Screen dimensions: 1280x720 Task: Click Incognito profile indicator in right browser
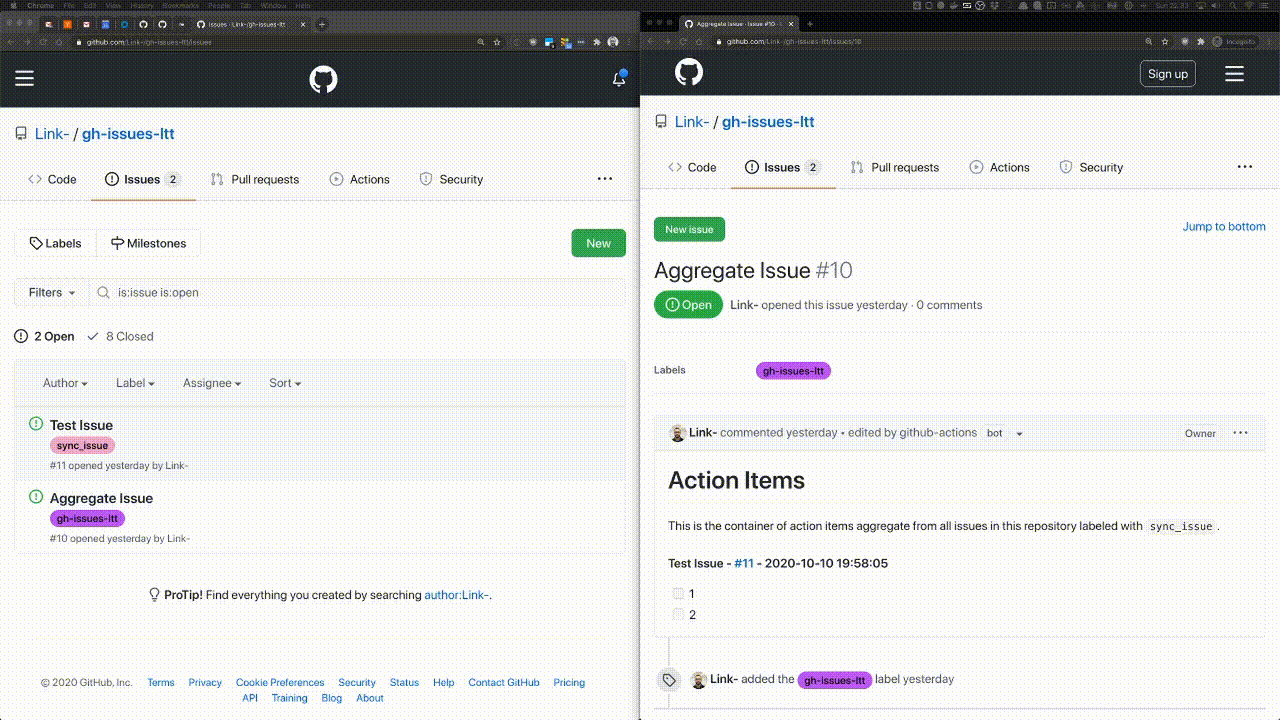pos(1233,42)
